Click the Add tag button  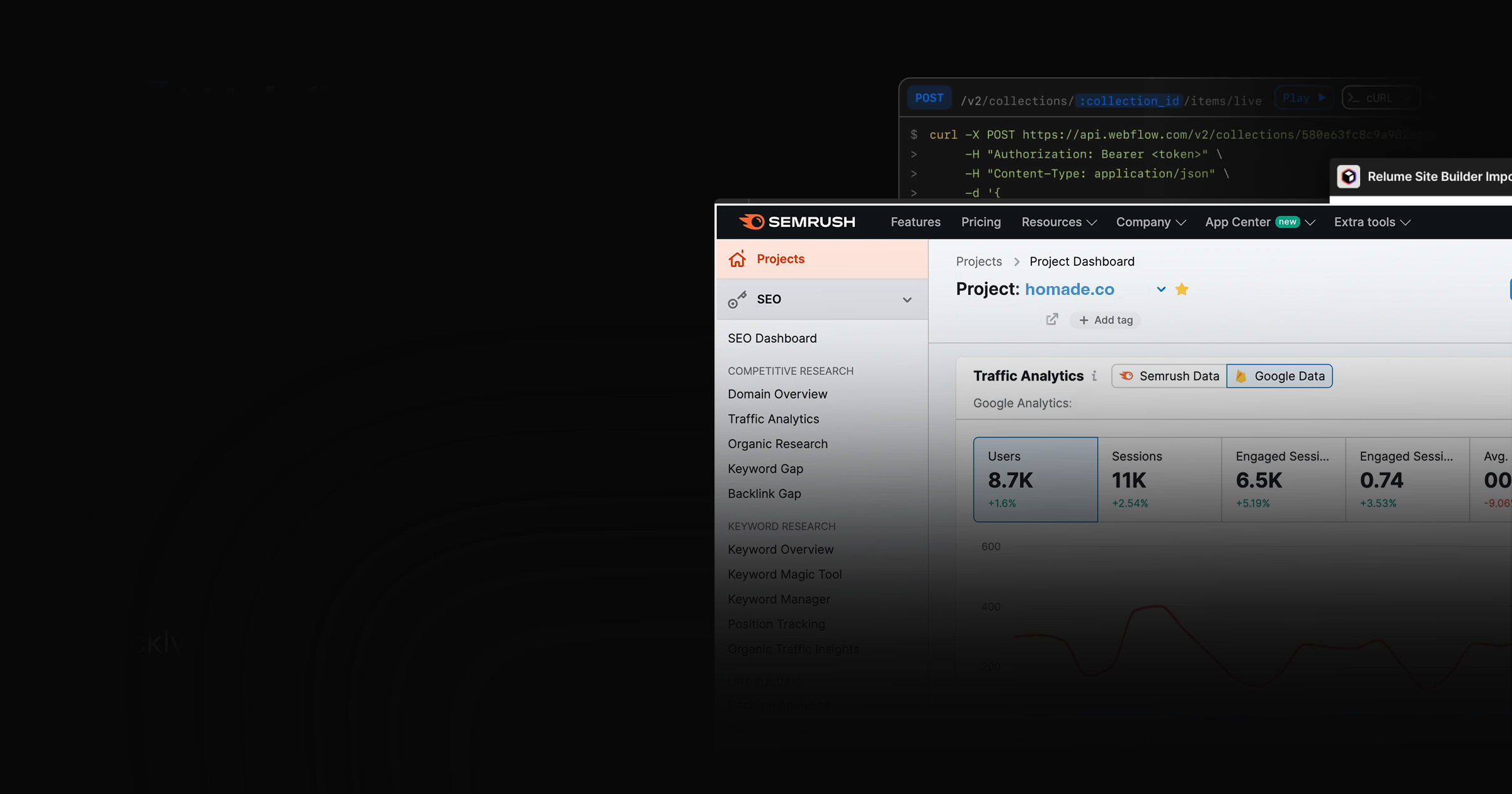coord(1106,320)
